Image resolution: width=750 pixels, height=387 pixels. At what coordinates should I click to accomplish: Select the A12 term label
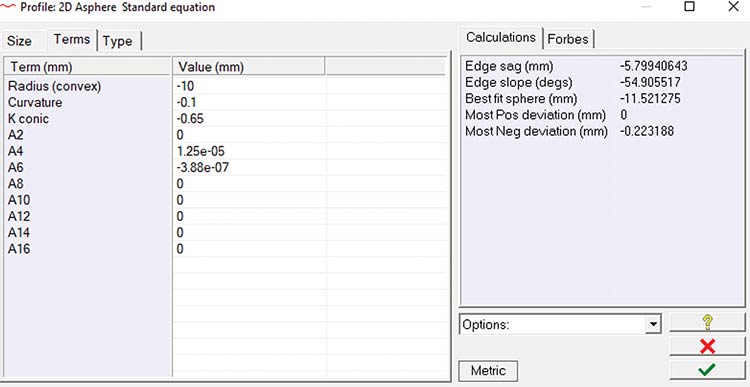19,217
